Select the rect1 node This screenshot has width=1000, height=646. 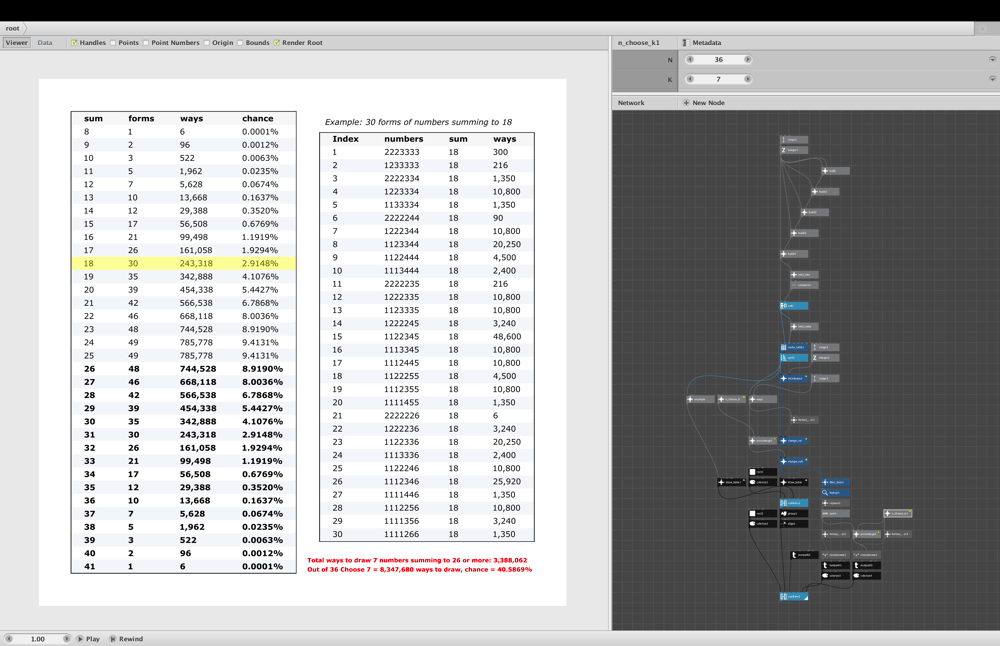click(x=763, y=472)
